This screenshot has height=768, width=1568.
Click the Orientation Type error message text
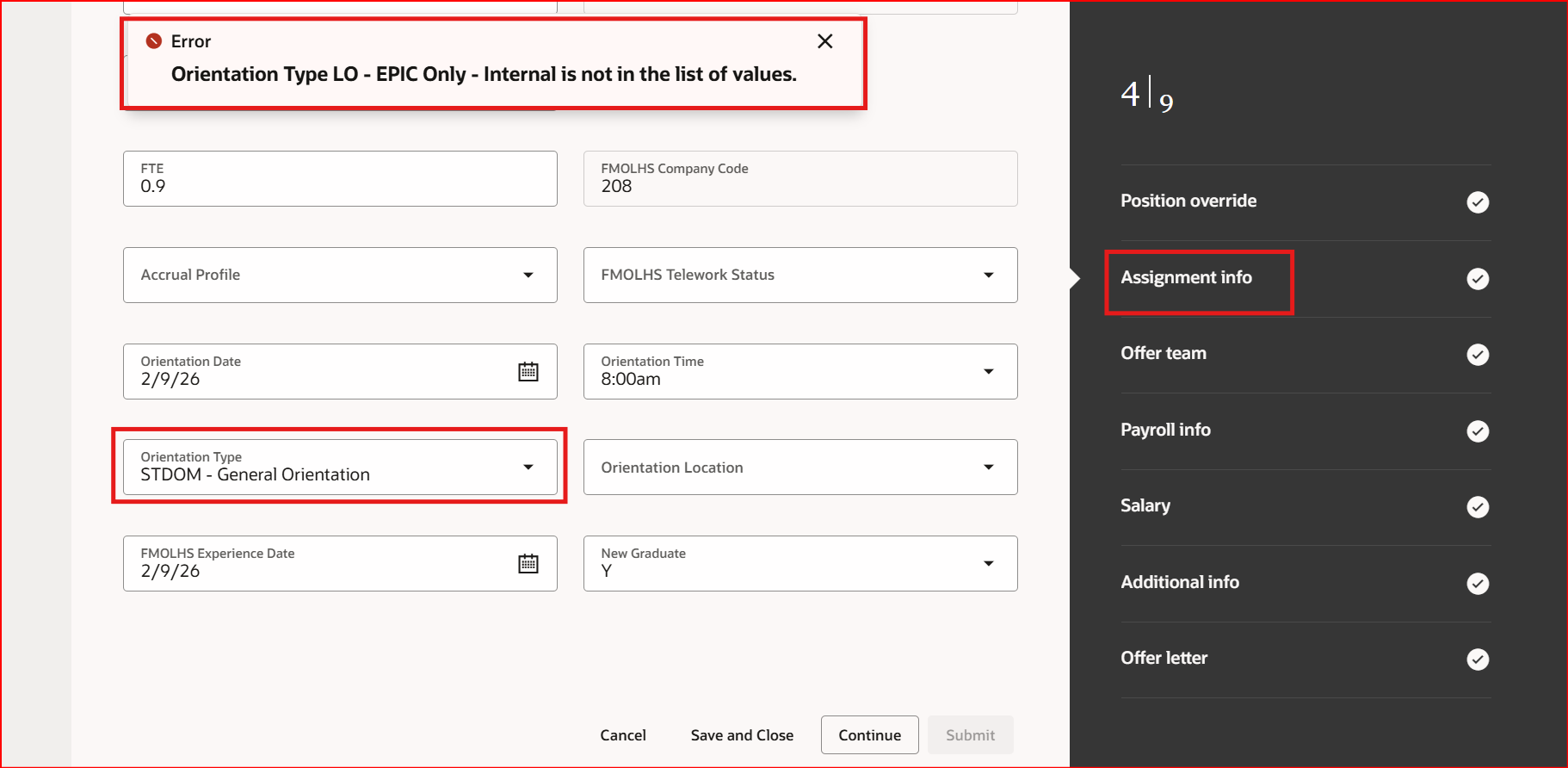coord(484,74)
